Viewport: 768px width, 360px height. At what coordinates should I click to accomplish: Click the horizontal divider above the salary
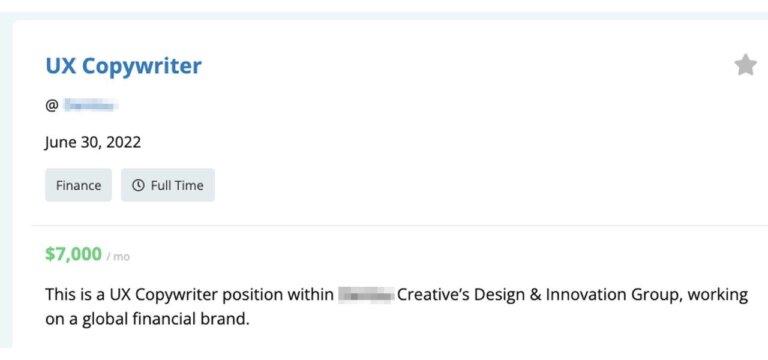coord(400,225)
